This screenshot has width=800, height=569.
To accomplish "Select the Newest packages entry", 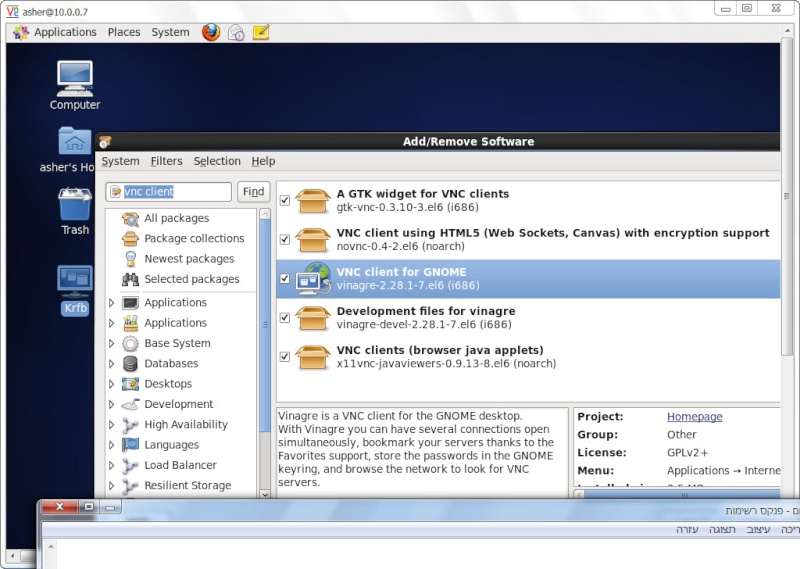I will pos(189,259).
